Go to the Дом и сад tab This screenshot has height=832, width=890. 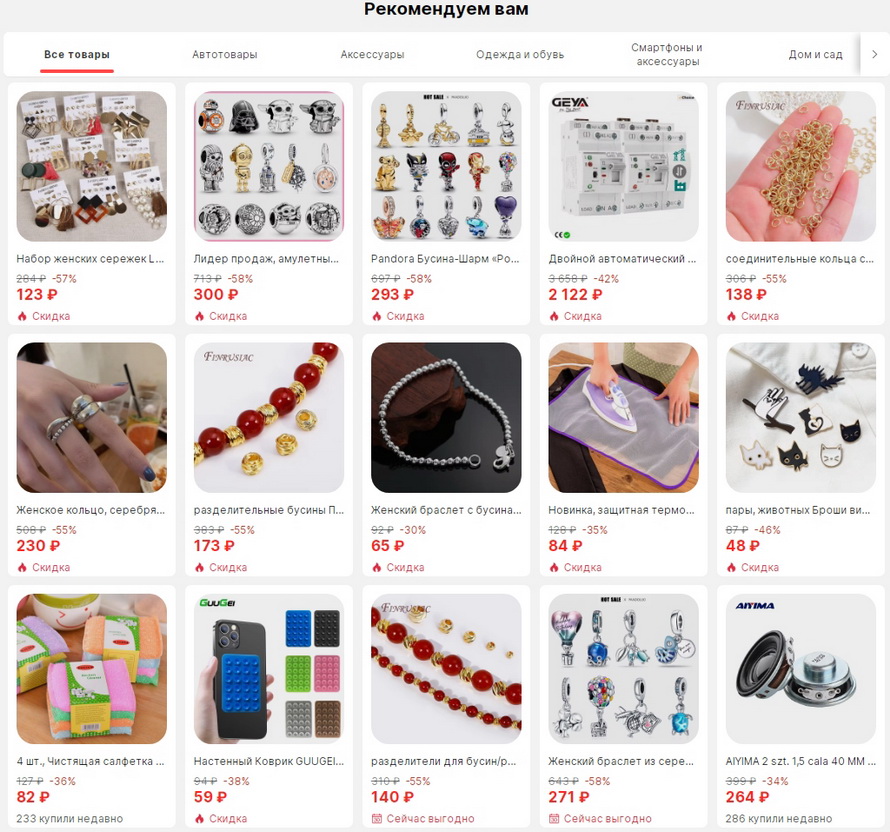[x=815, y=54]
